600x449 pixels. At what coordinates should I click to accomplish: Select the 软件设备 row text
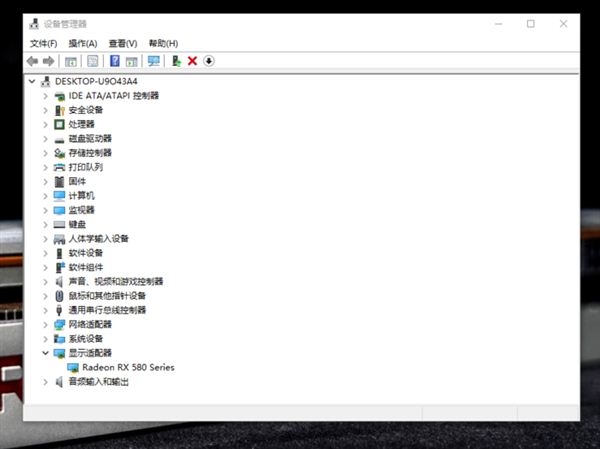click(x=86, y=253)
